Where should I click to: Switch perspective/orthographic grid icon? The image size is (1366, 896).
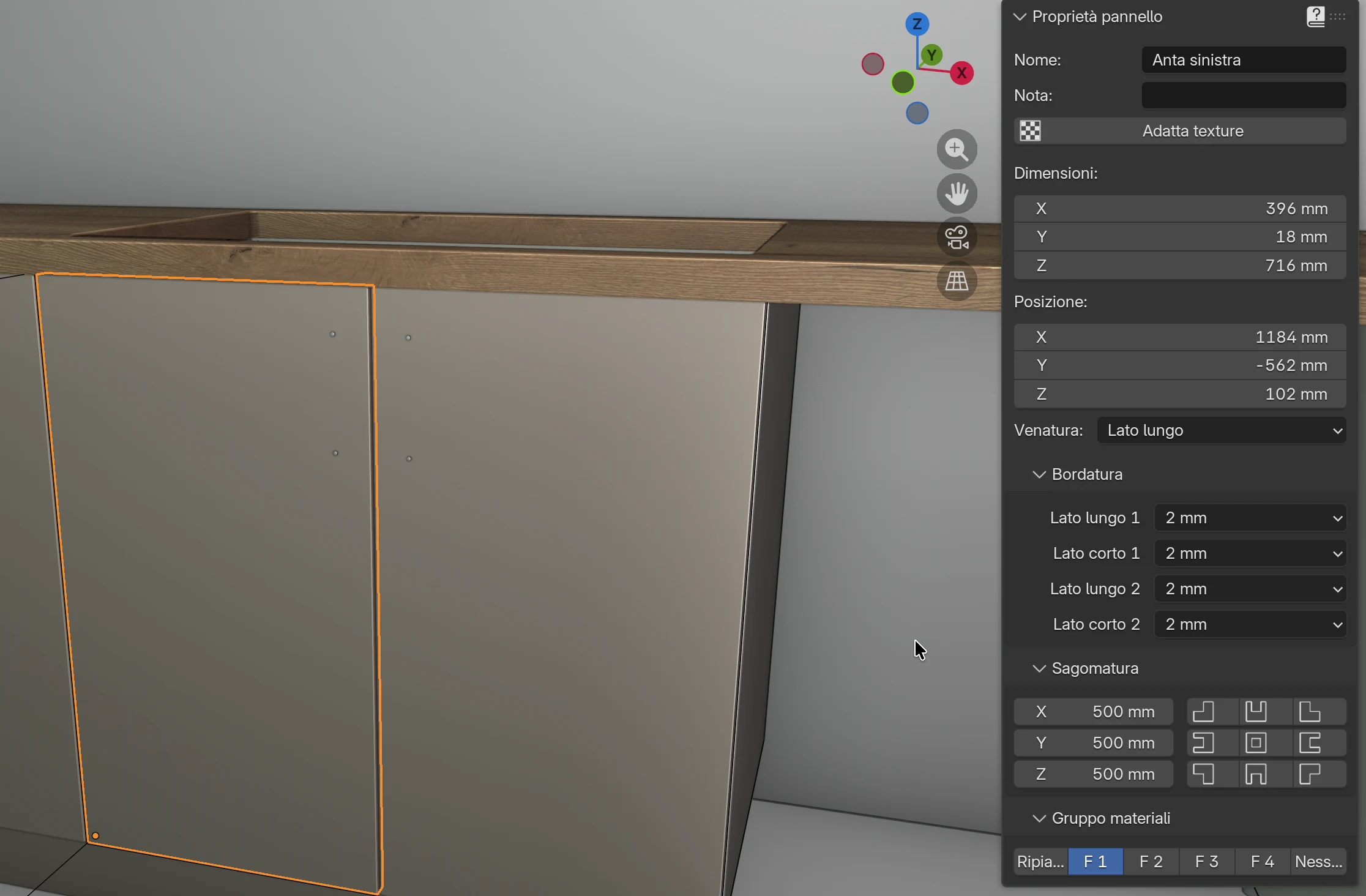click(x=957, y=281)
